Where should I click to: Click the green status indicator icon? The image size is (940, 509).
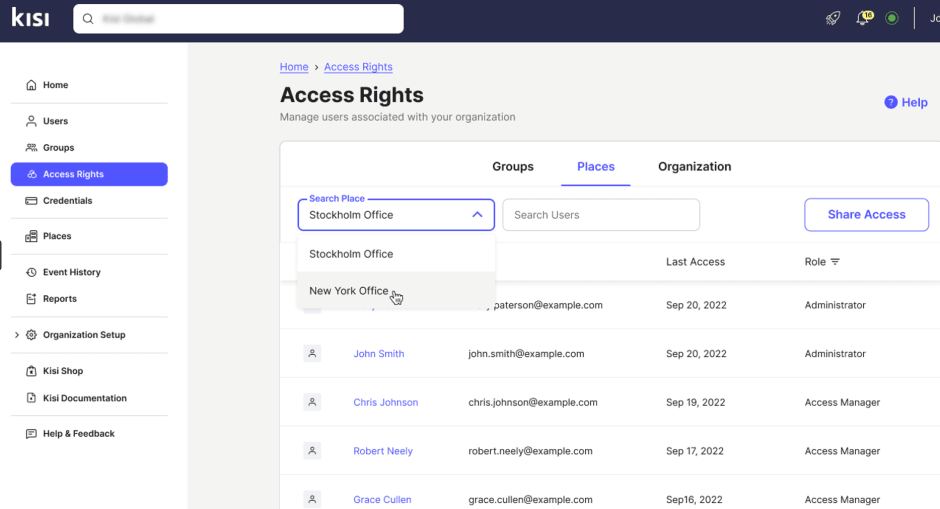coord(891,19)
